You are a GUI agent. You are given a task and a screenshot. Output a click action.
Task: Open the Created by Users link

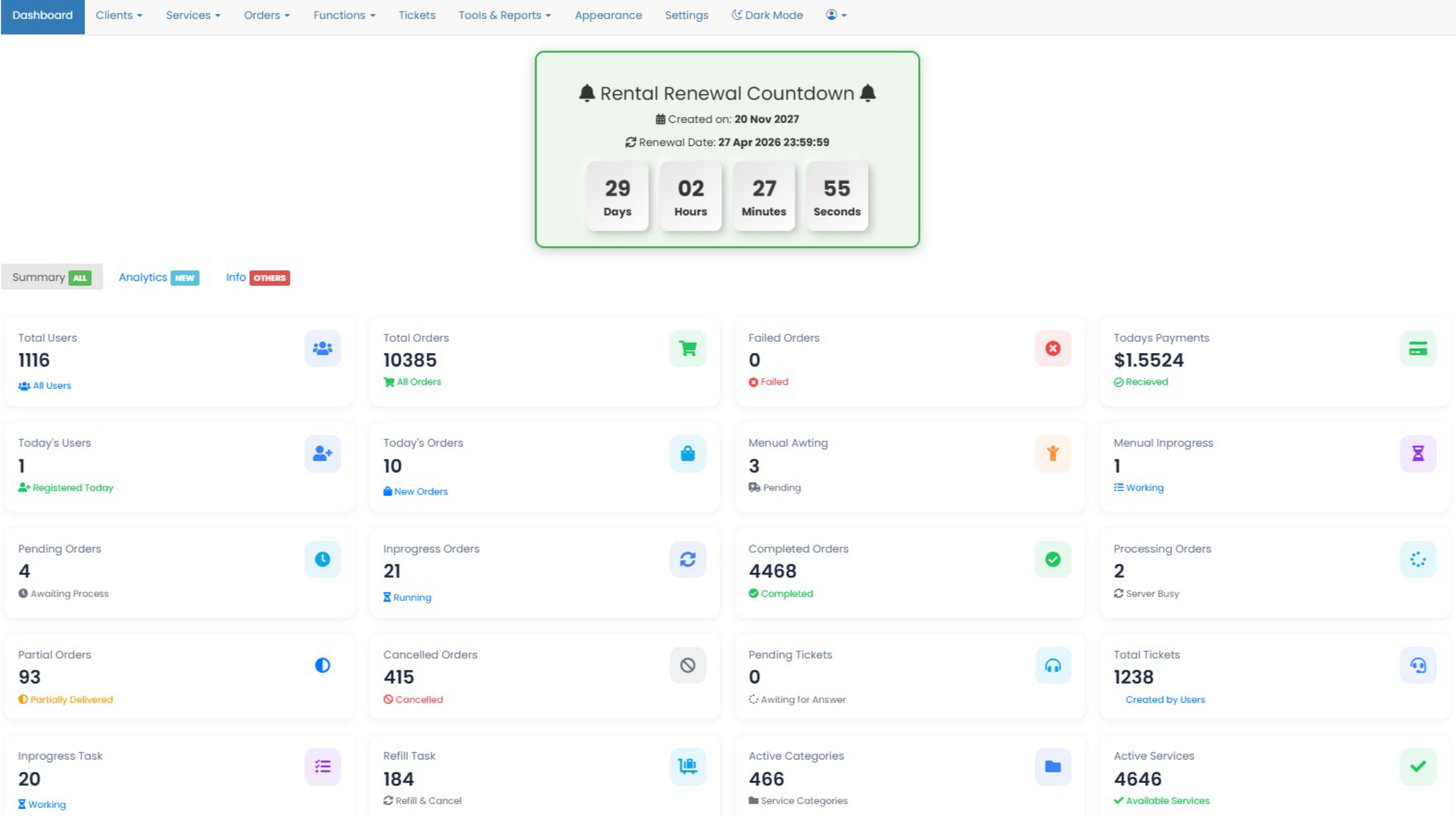(x=1165, y=699)
